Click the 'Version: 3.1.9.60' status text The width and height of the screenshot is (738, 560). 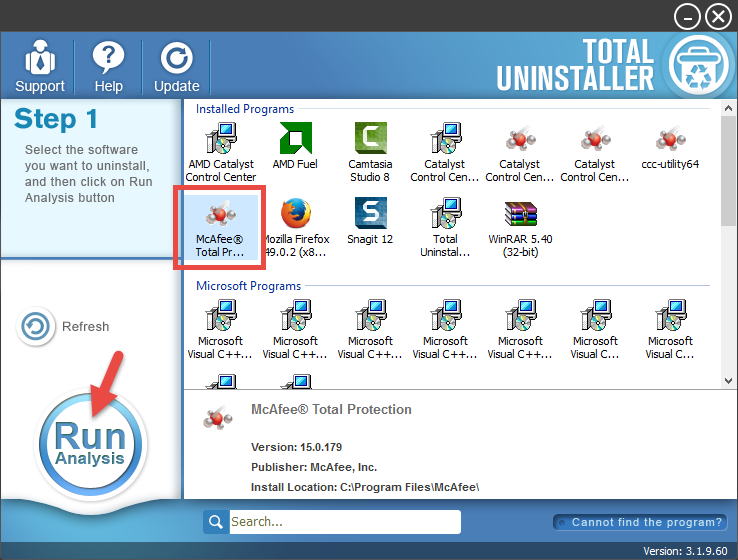pyautogui.click(x=685, y=551)
